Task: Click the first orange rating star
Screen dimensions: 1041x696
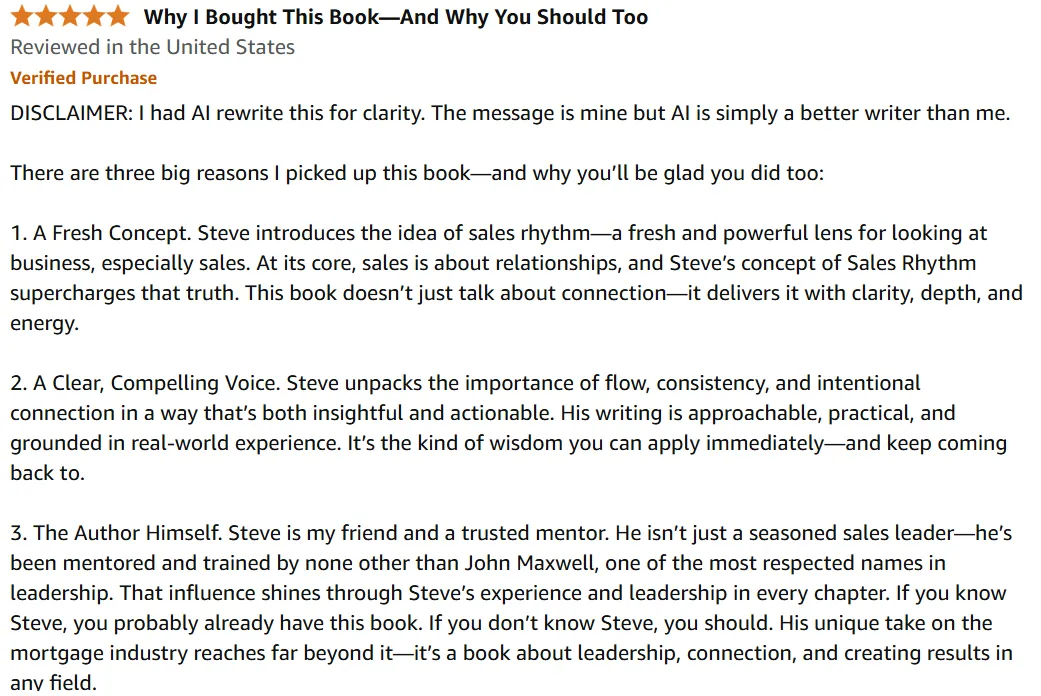Action: tap(22, 15)
